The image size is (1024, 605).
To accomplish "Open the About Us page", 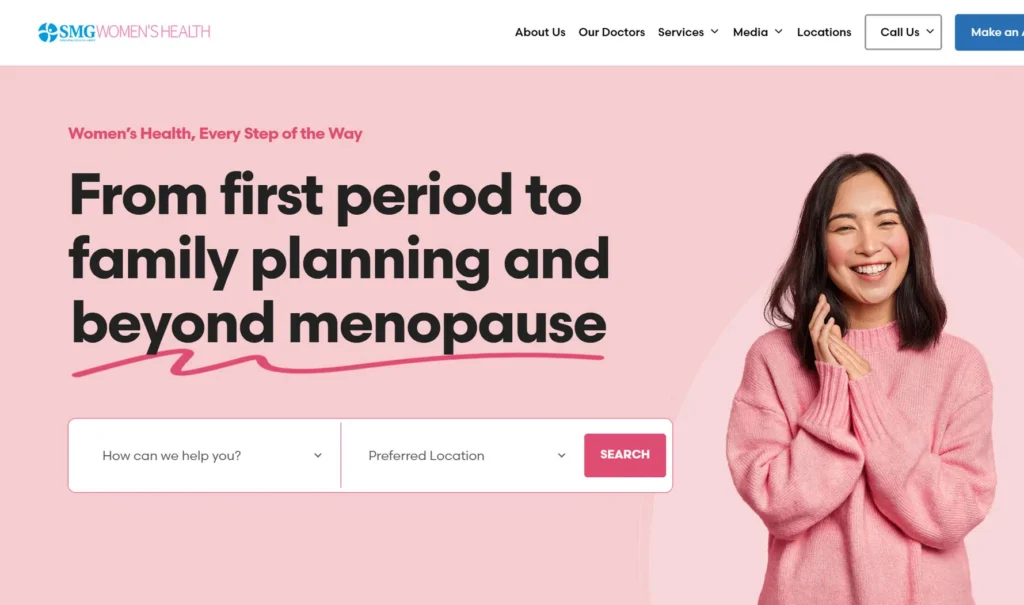I will point(540,32).
